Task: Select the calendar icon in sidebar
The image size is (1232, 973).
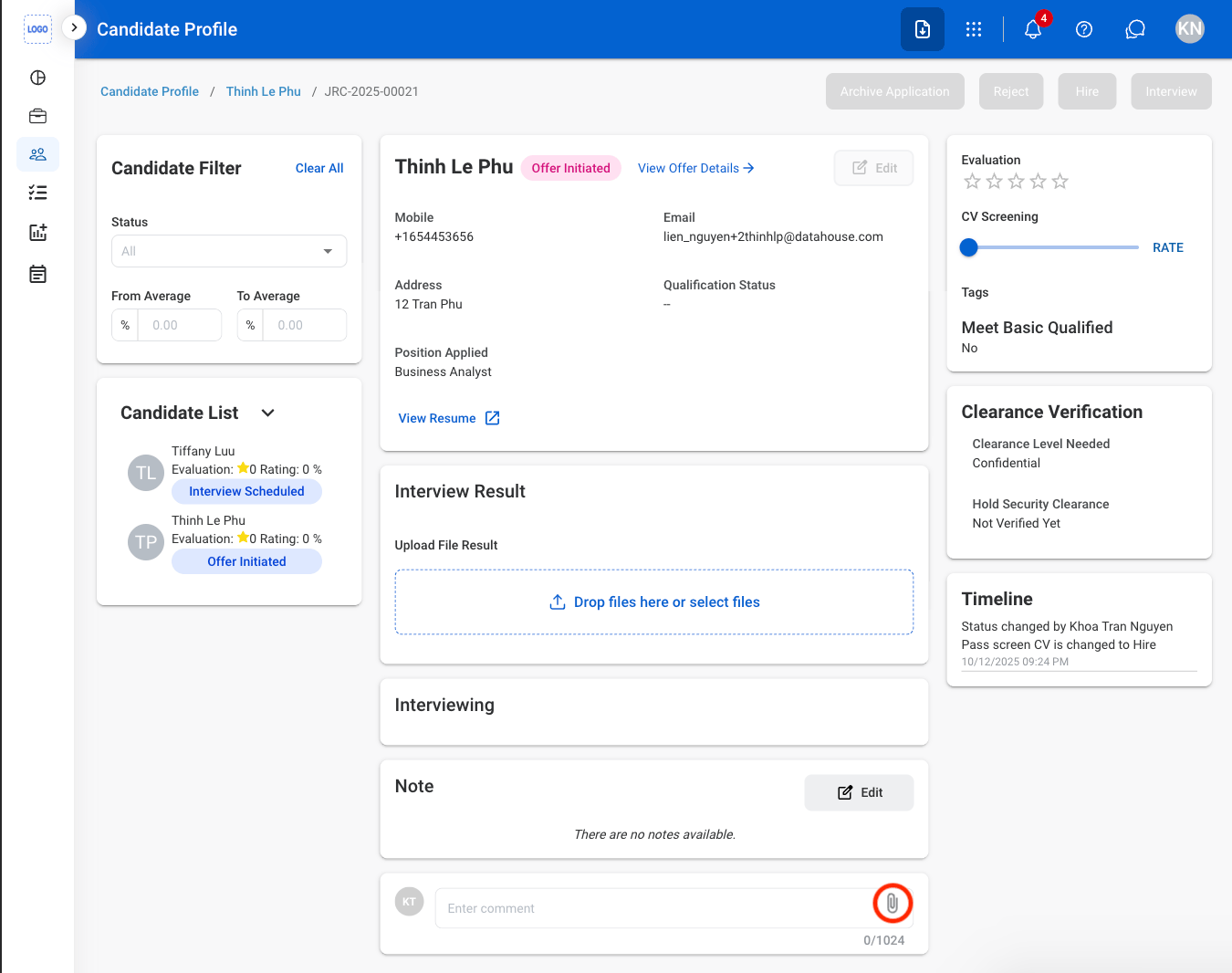Action: [x=37, y=274]
